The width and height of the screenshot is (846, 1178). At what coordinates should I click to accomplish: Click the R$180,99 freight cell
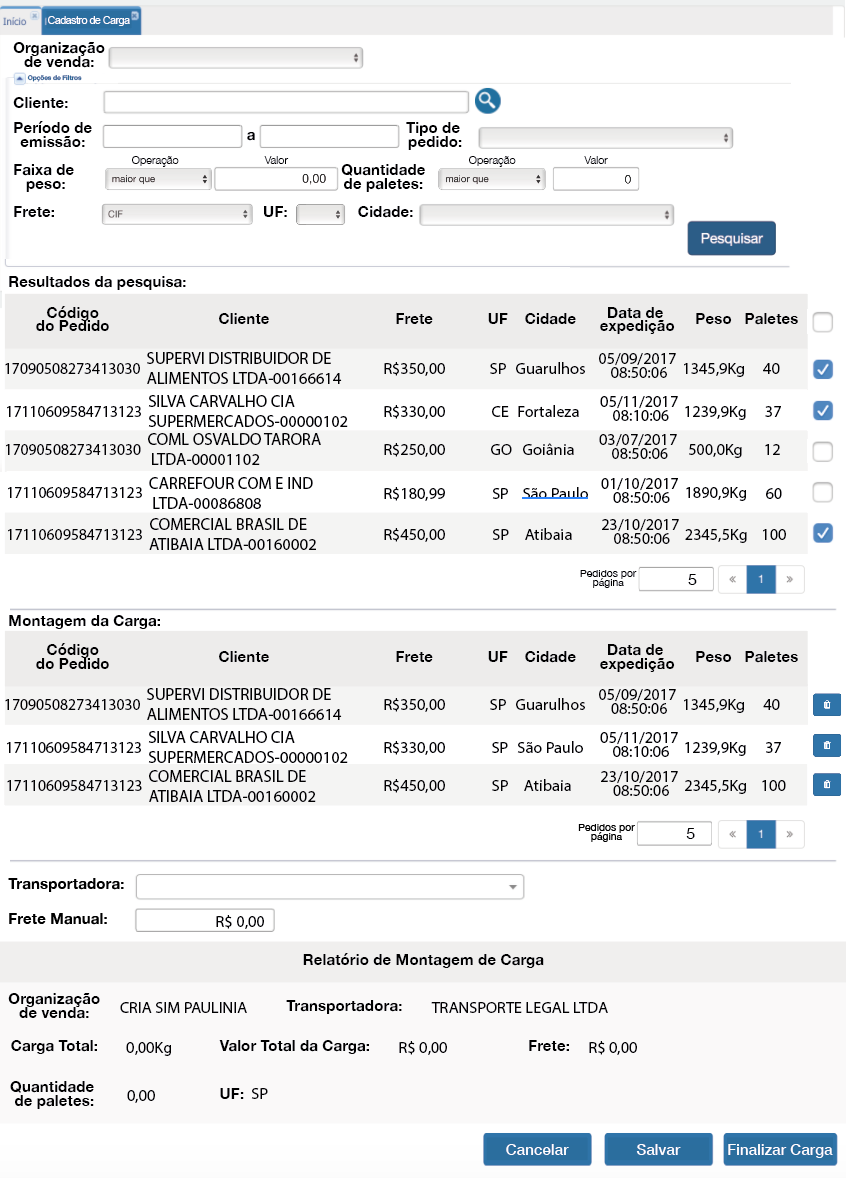coord(414,494)
